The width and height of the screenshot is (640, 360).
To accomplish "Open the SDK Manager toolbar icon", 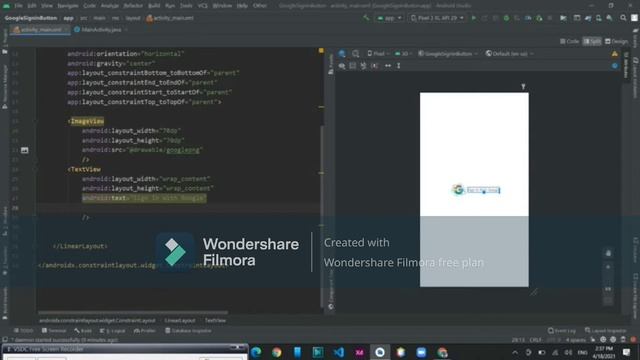I will 609,18.
